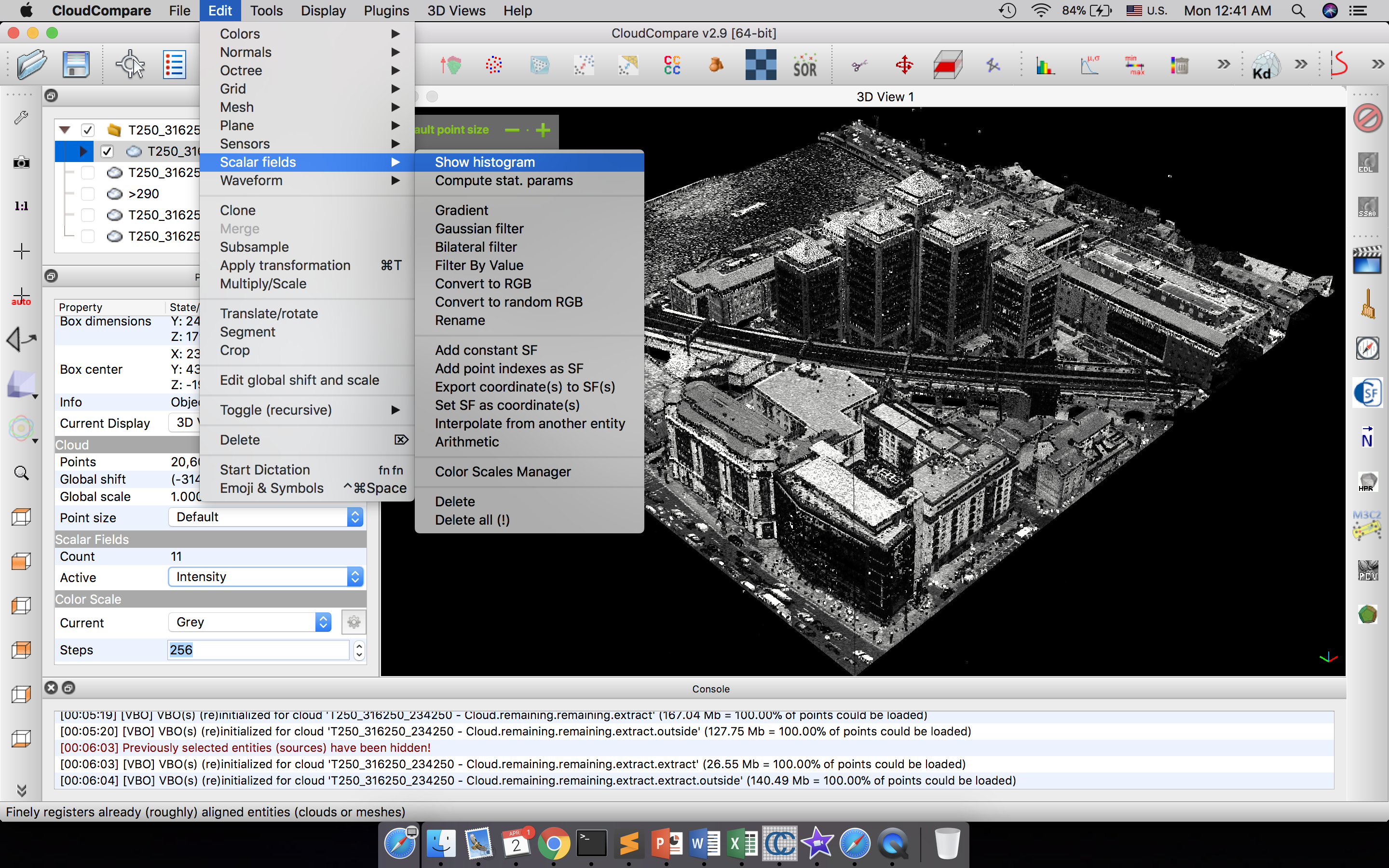The height and width of the screenshot is (868, 1389).
Task: Collapse the T250_31625 folder tree arrow
Action: tap(65, 130)
